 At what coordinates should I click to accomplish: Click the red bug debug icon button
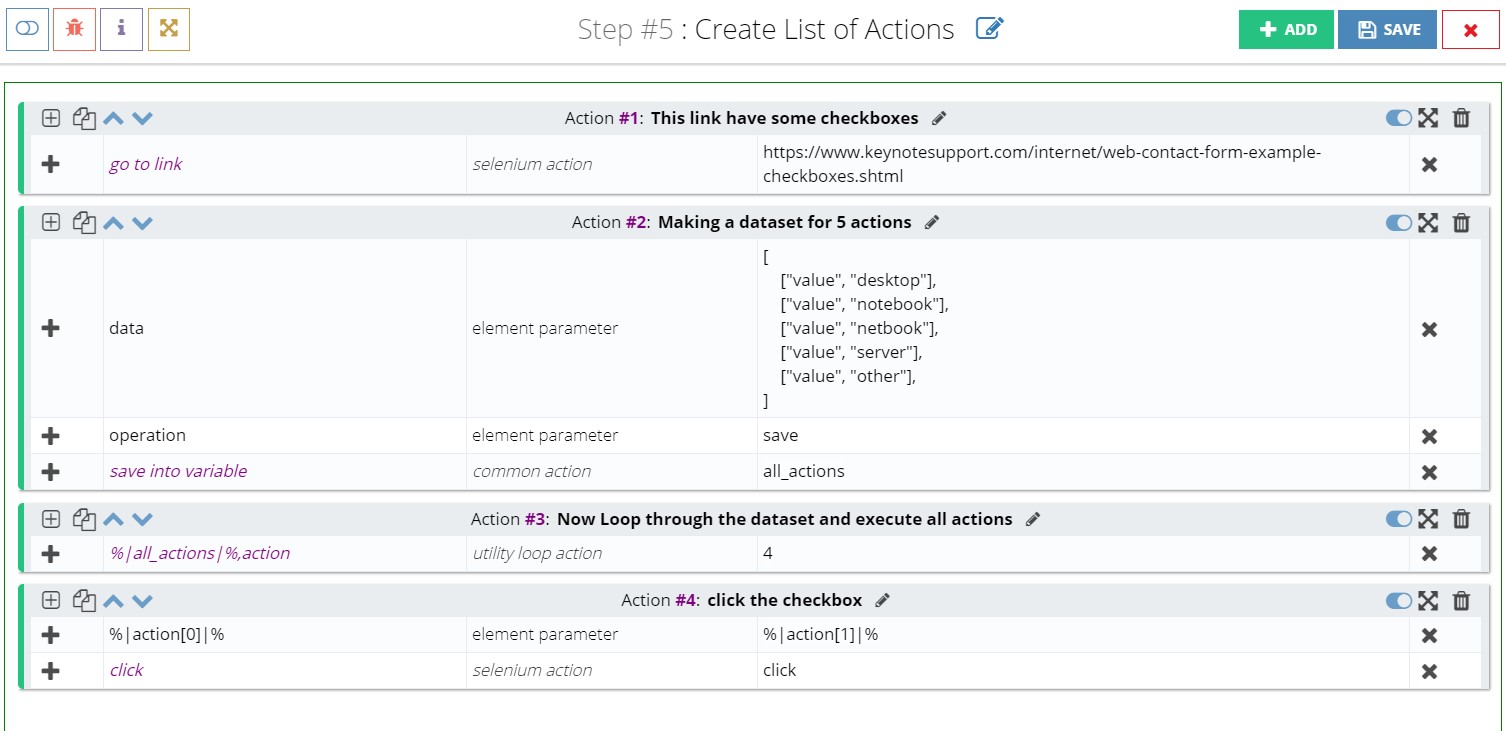(x=74, y=29)
